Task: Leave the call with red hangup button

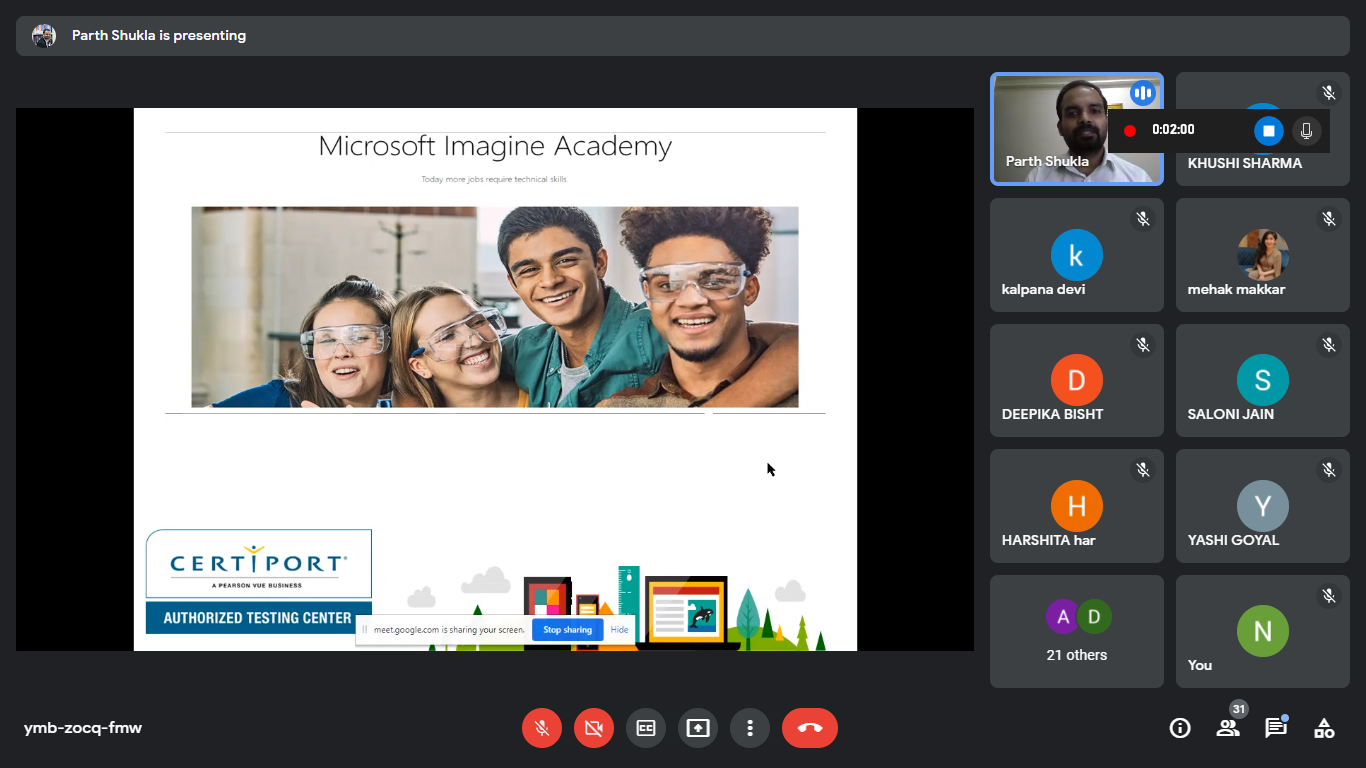Action: 810,728
